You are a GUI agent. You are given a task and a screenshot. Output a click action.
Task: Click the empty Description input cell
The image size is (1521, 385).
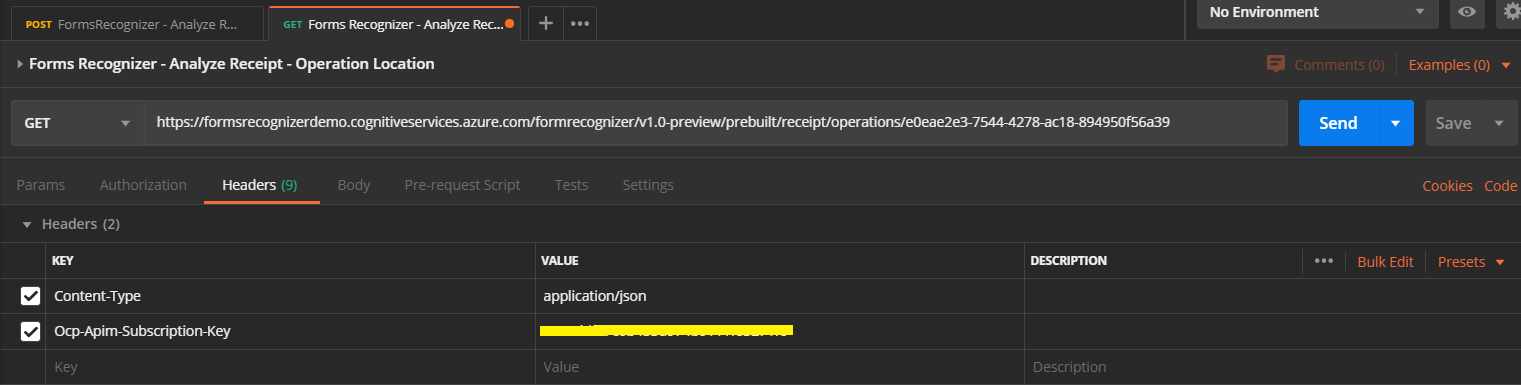click(x=1272, y=367)
